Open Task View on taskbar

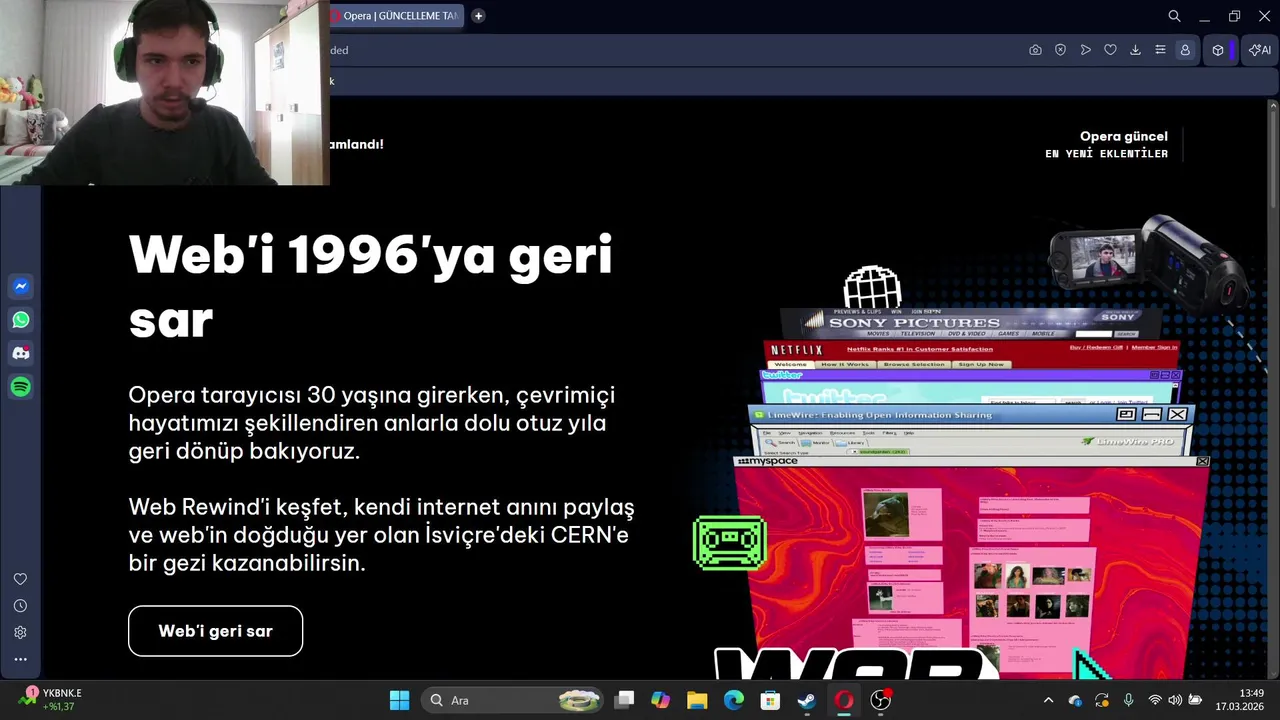[x=624, y=700]
